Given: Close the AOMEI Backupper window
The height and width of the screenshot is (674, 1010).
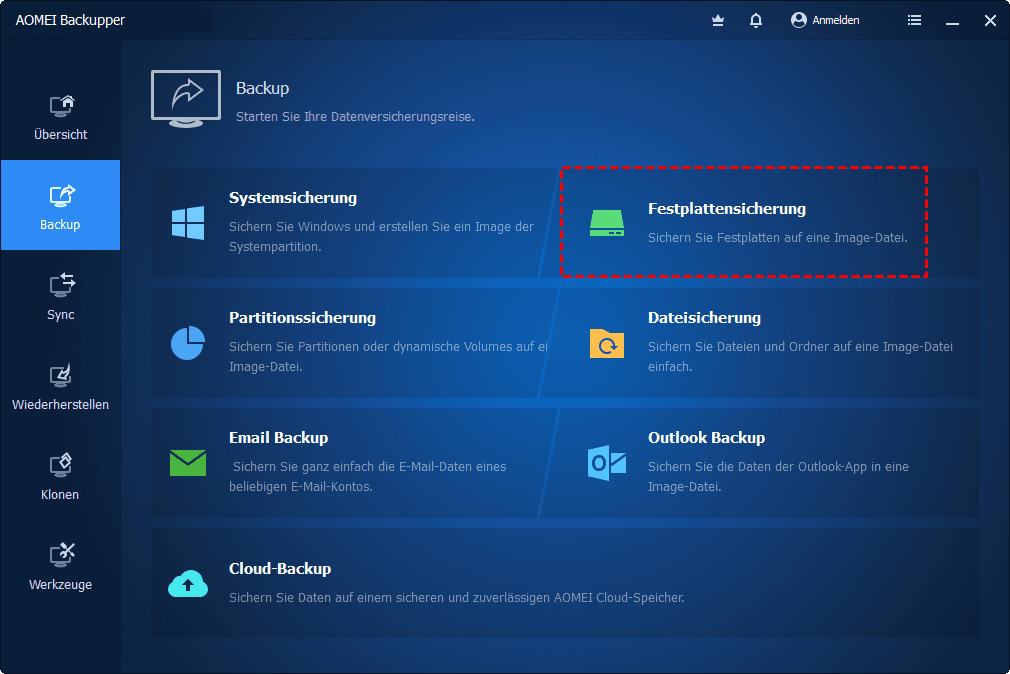Looking at the screenshot, I should 991,21.
